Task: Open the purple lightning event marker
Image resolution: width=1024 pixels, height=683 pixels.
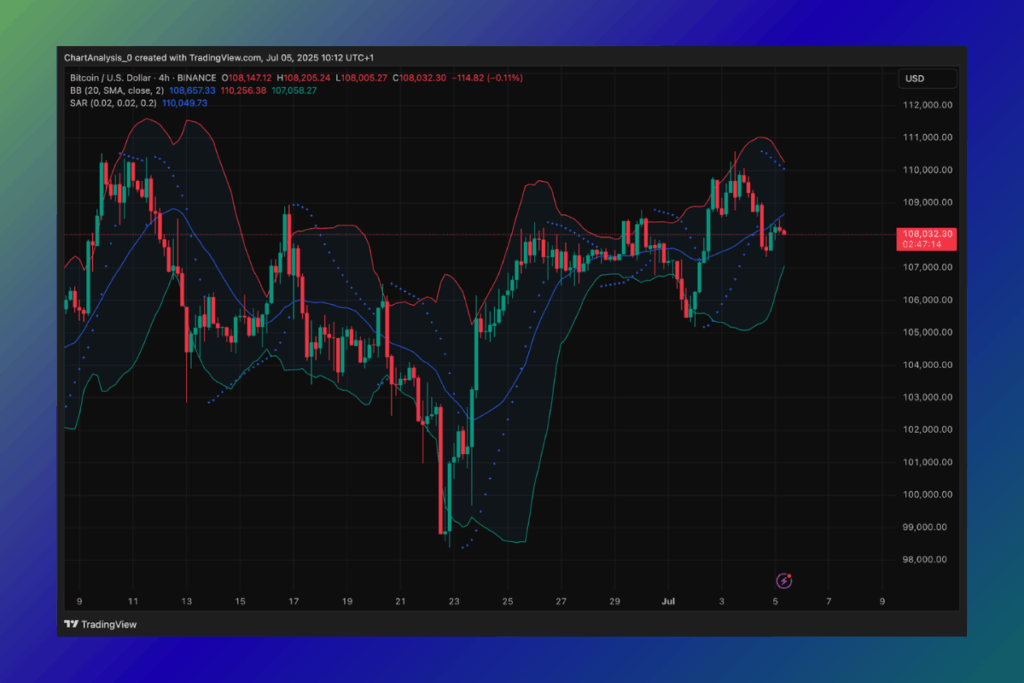Action: point(785,580)
